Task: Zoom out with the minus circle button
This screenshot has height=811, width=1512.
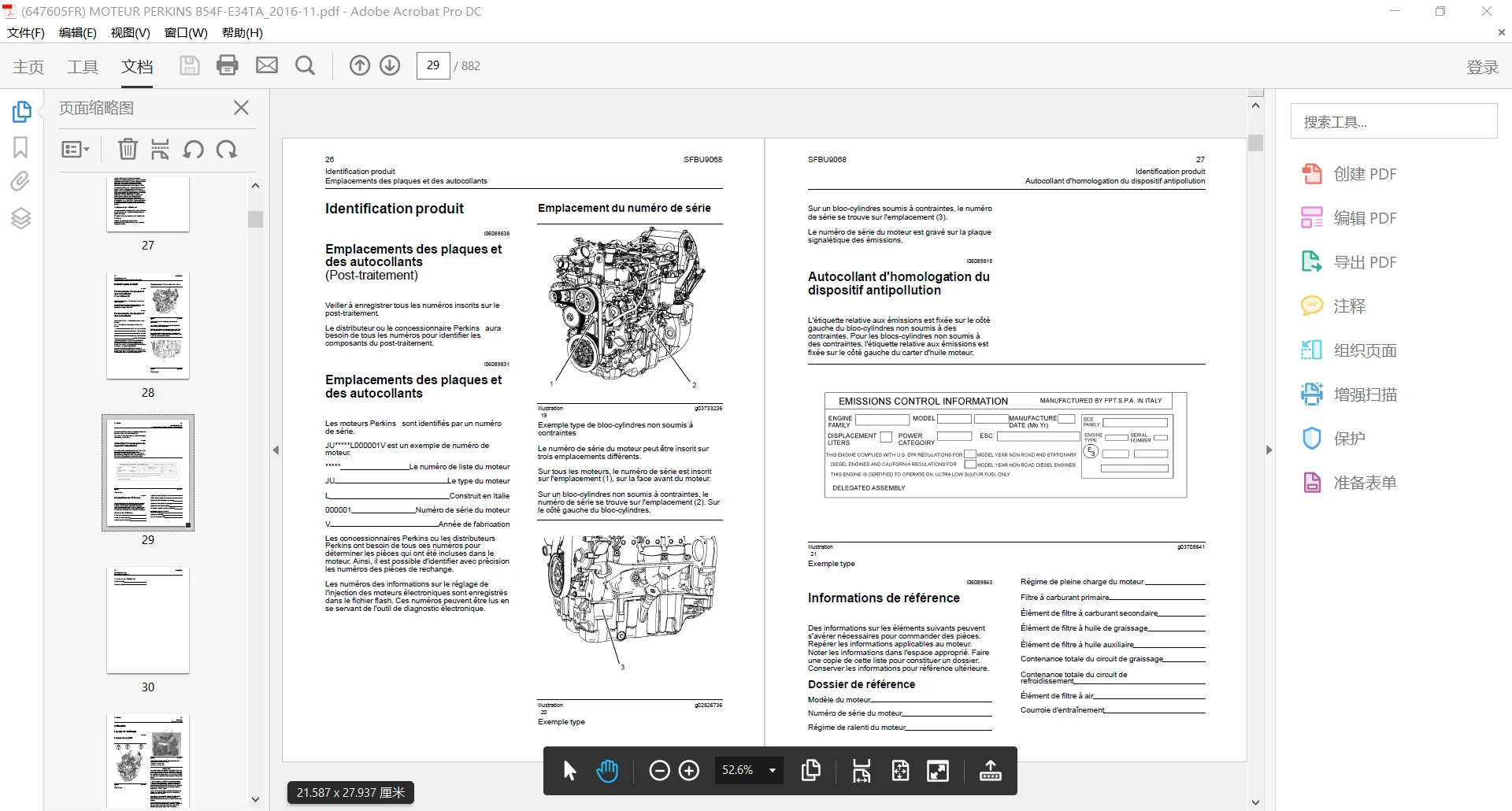Action: [x=659, y=771]
